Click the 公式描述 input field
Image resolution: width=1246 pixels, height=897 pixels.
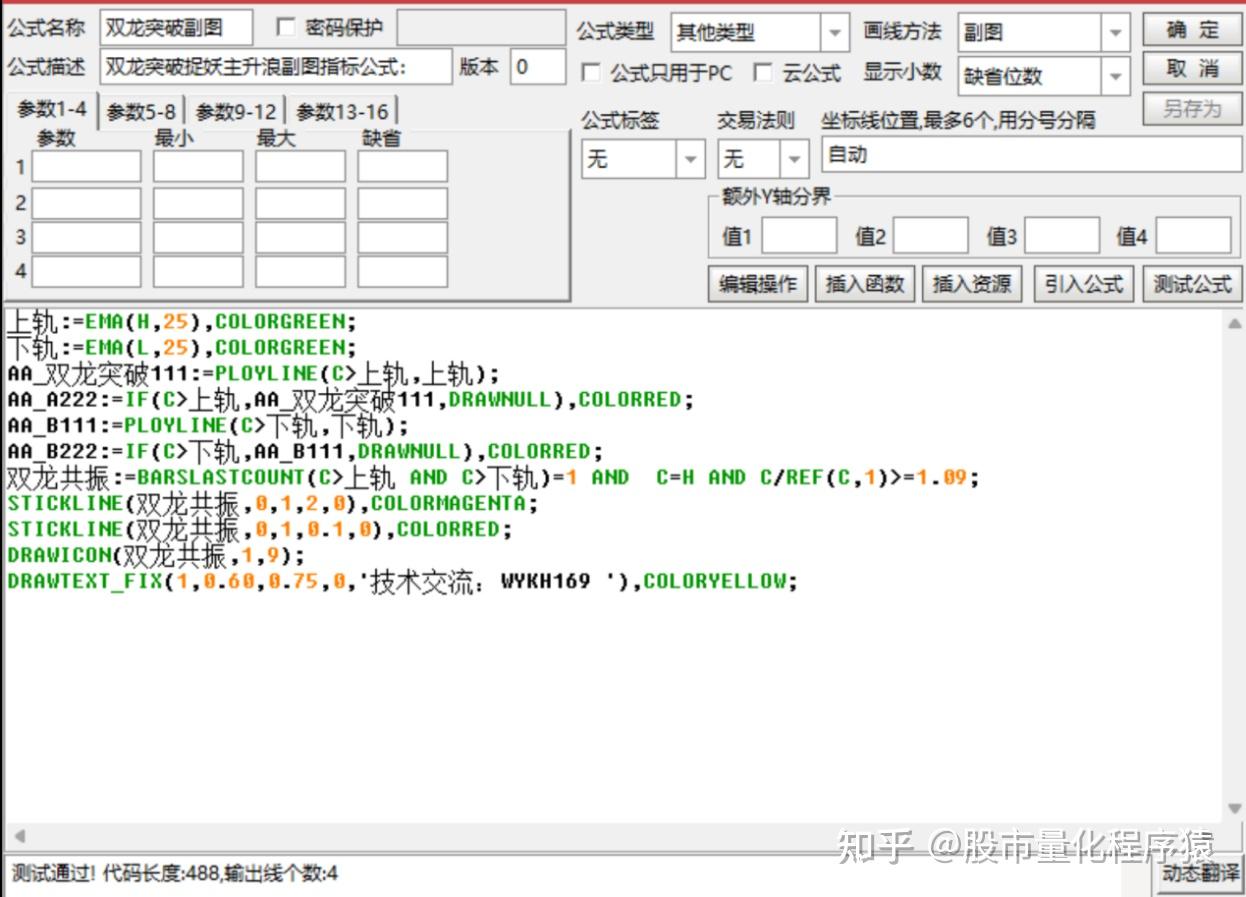(x=276, y=67)
